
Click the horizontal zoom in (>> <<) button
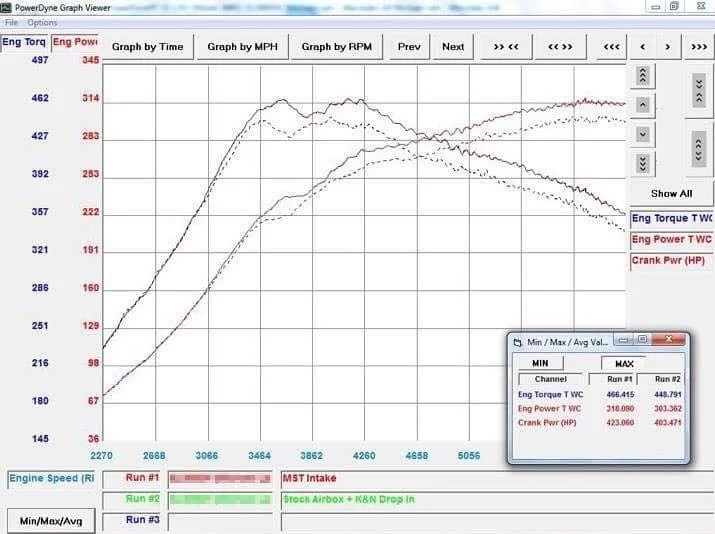506,47
